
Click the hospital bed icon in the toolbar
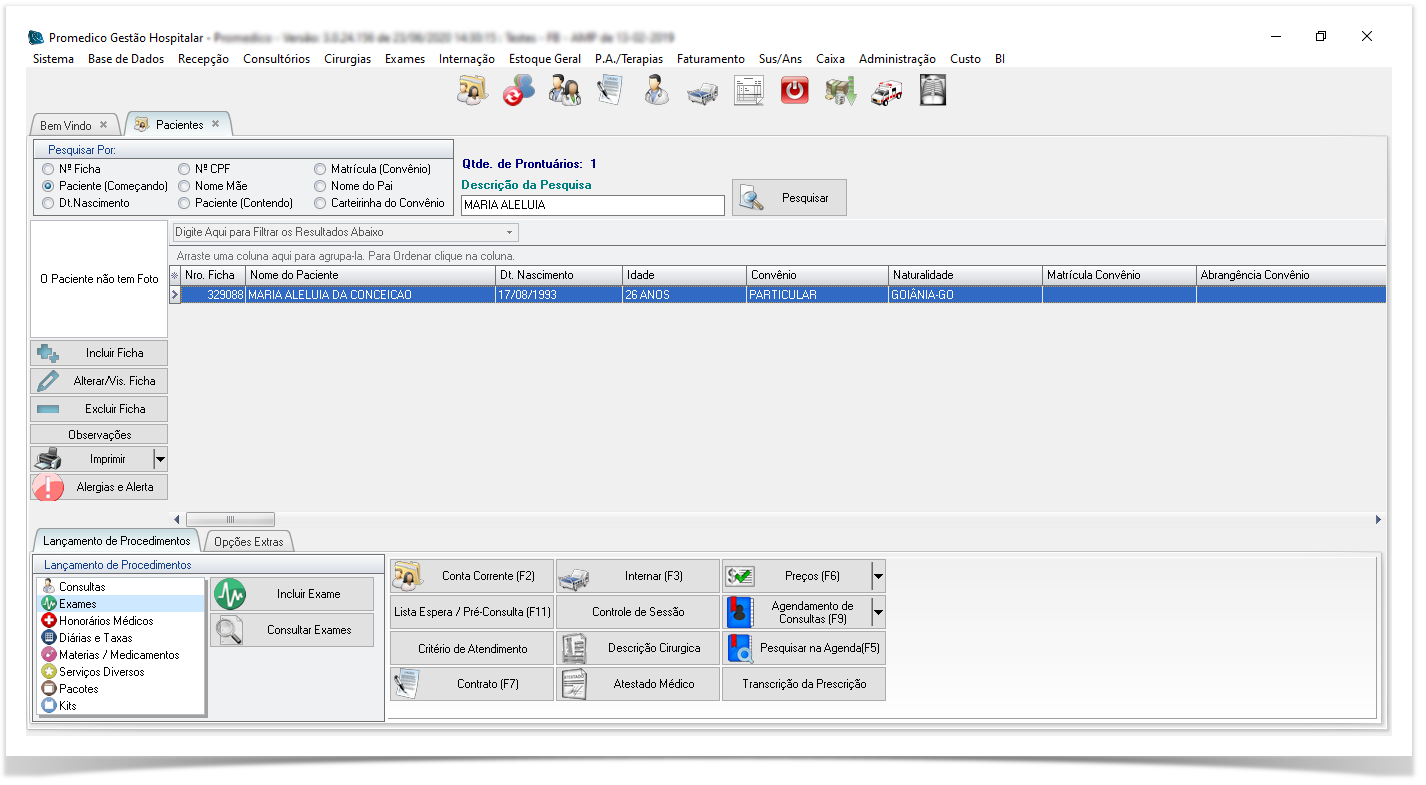[x=702, y=93]
